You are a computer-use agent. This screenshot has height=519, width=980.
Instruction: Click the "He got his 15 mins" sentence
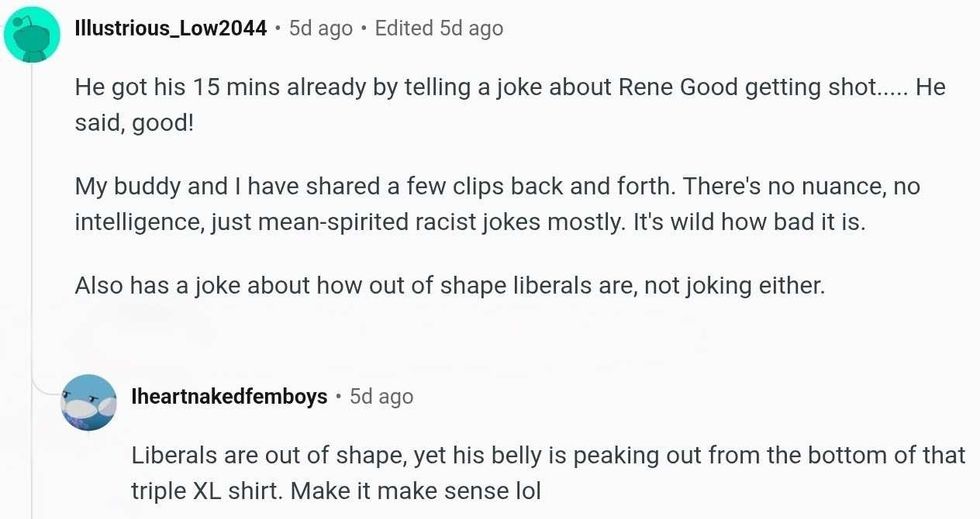pyautogui.click(x=494, y=87)
